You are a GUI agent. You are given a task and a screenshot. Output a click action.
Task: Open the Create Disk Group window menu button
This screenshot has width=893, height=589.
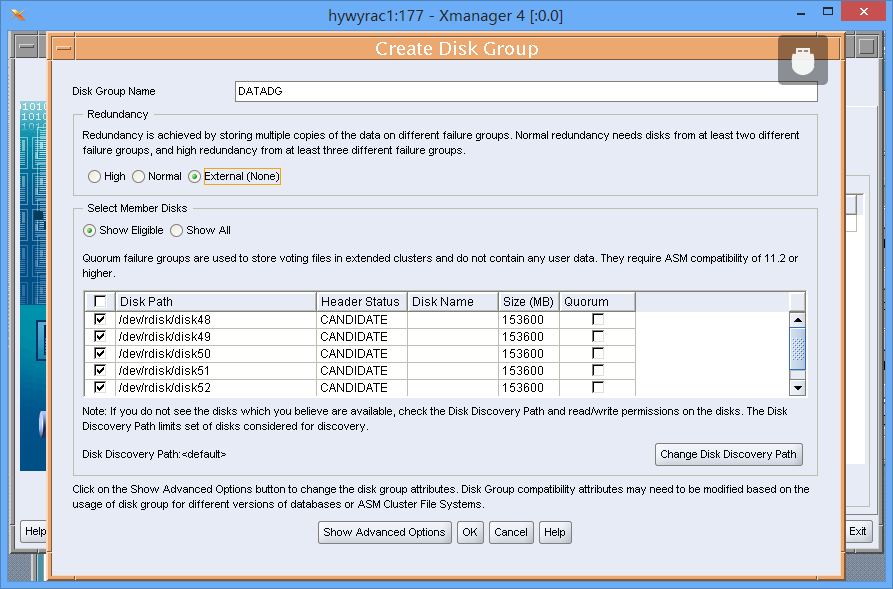click(64, 48)
